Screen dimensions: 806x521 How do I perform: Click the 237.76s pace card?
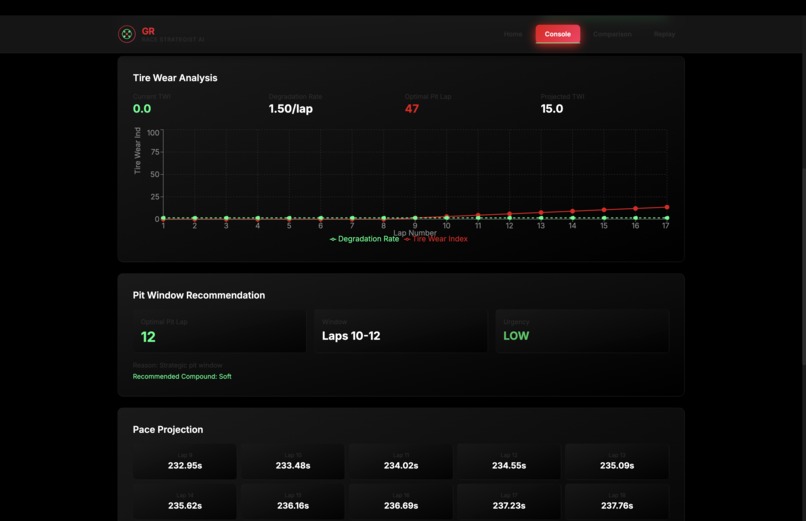pyautogui.click(x=617, y=502)
